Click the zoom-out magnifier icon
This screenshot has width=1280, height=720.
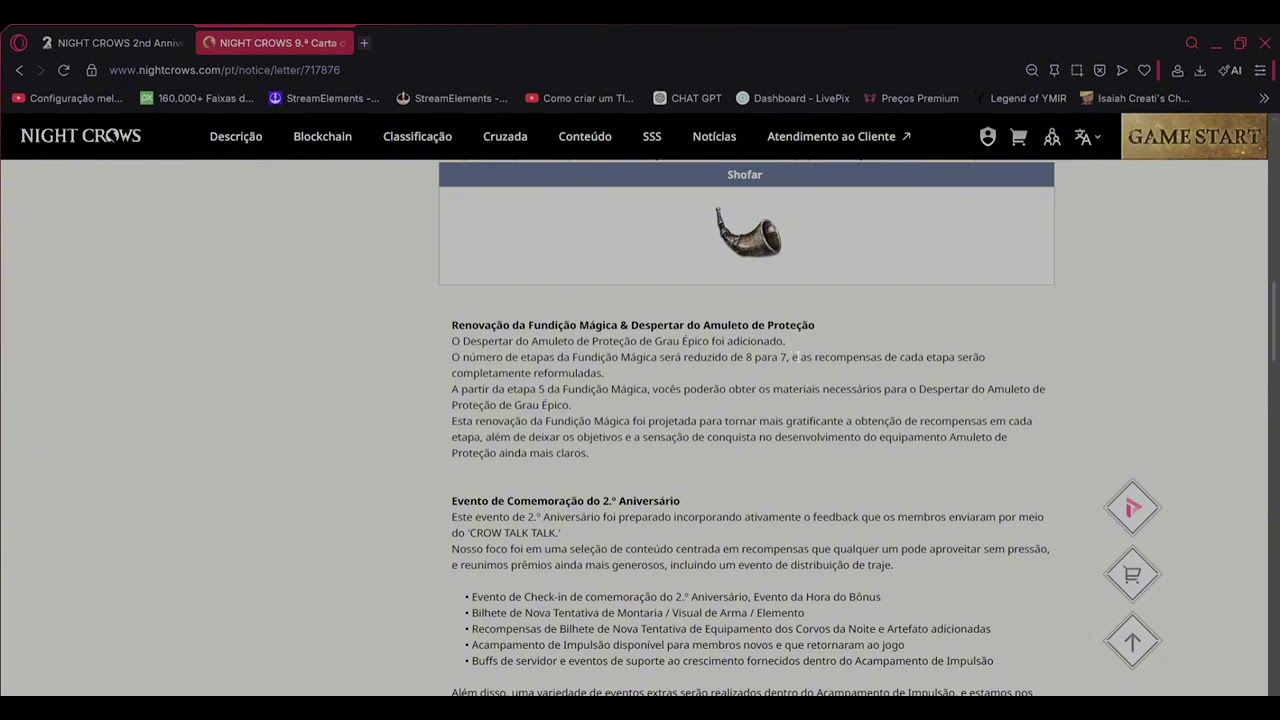coord(1032,70)
